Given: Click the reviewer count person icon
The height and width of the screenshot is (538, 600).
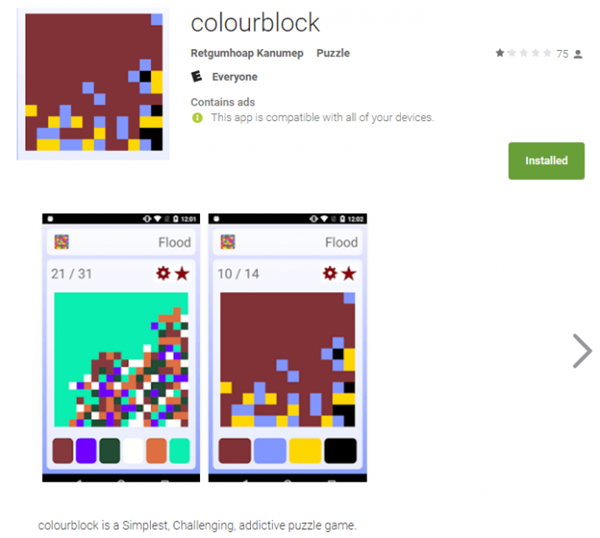Looking at the screenshot, I should [578, 54].
